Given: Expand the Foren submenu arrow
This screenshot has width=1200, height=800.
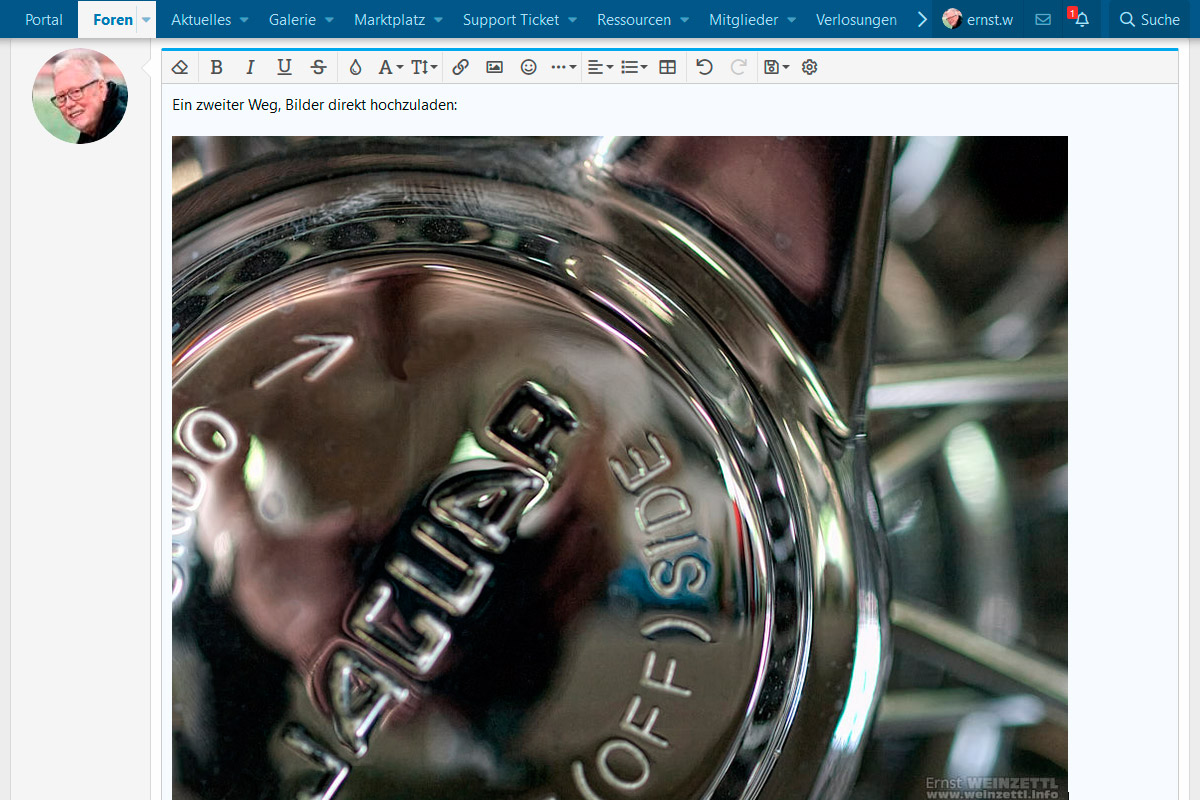Looking at the screenshot, I should coord(146,20).
